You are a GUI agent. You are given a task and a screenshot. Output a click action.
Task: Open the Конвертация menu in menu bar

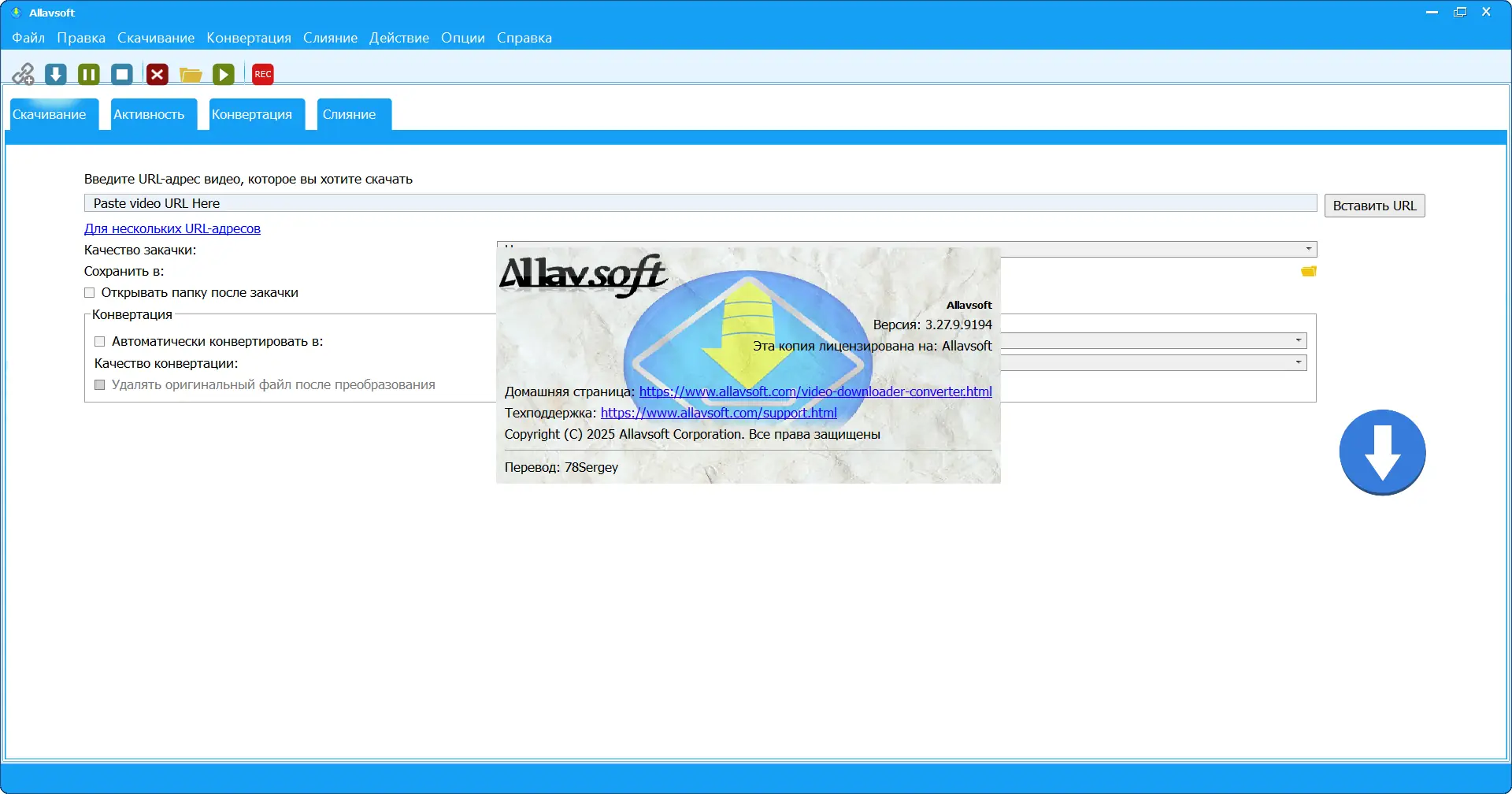click(249, 38)
